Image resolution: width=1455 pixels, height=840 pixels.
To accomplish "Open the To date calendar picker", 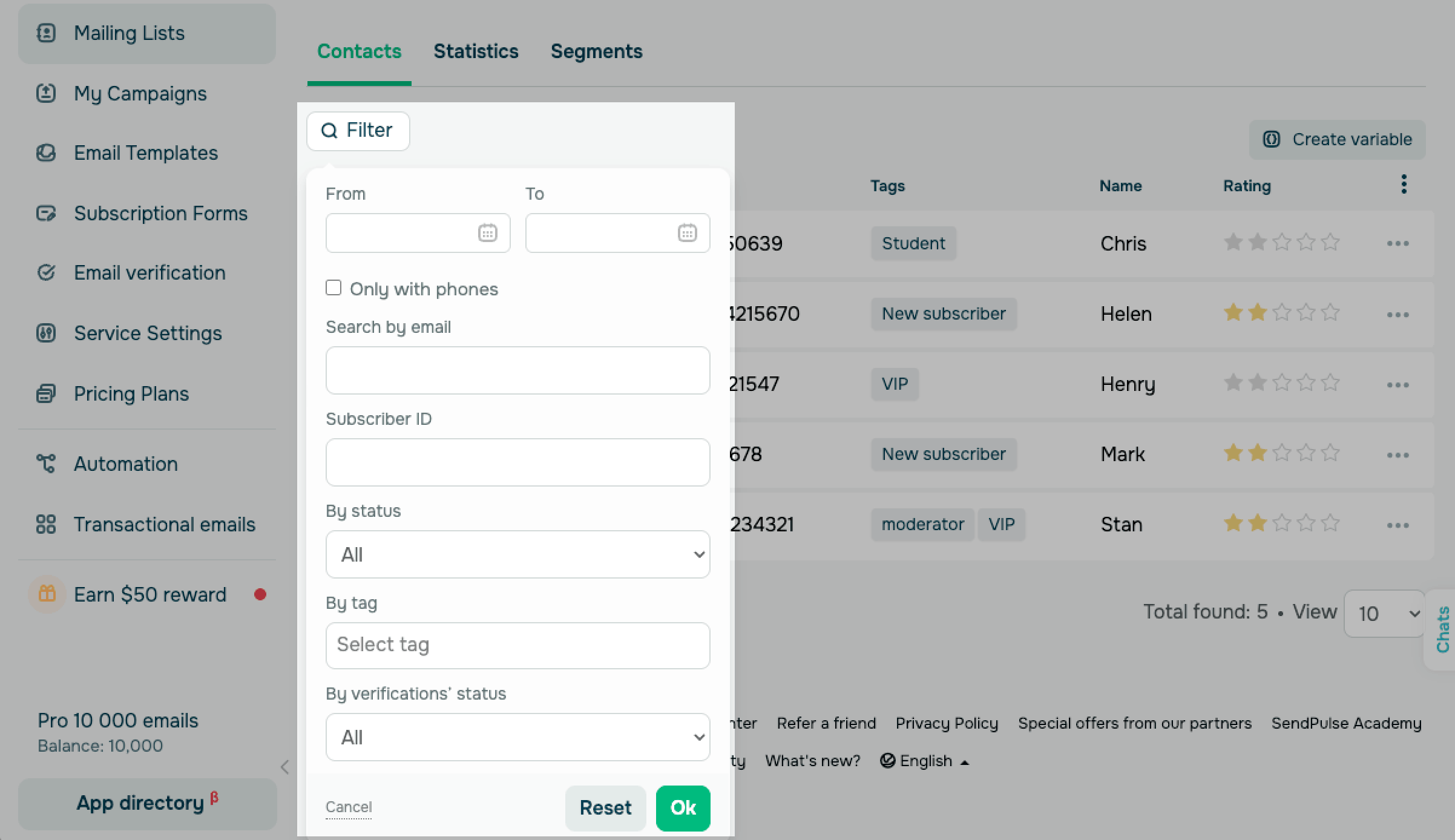I will (x=687, y=233).
